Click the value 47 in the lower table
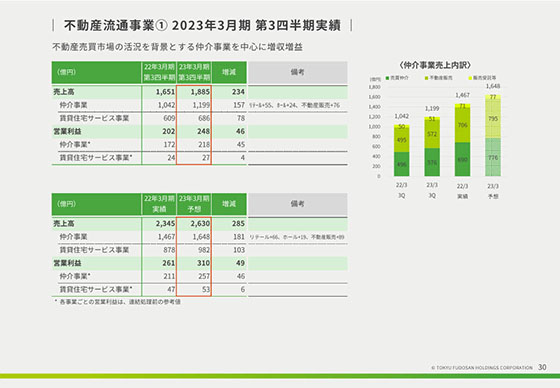This screenshot has width=560, height=388. click(x=171, y=289)
